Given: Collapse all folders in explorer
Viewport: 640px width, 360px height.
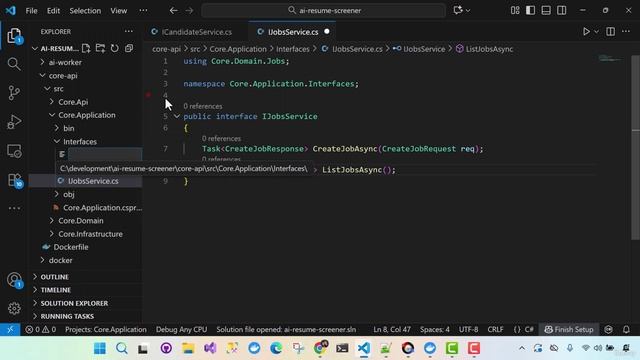Looking at the screenshot, I should pyautogui.click(x=129, y=49).
